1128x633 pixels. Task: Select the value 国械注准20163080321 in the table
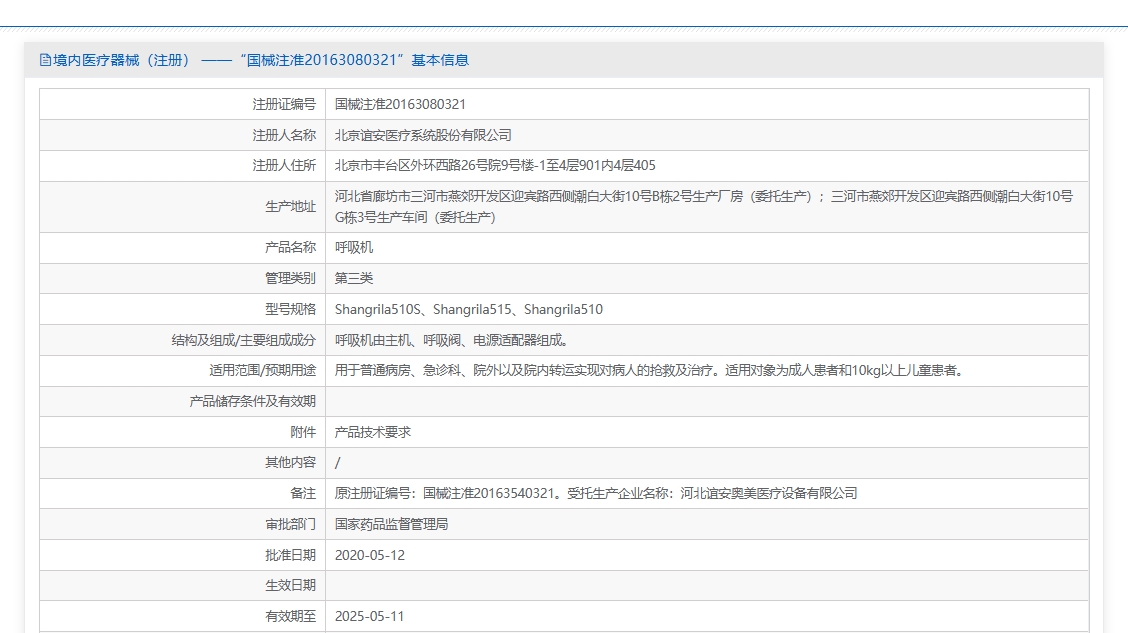(400, 104)
